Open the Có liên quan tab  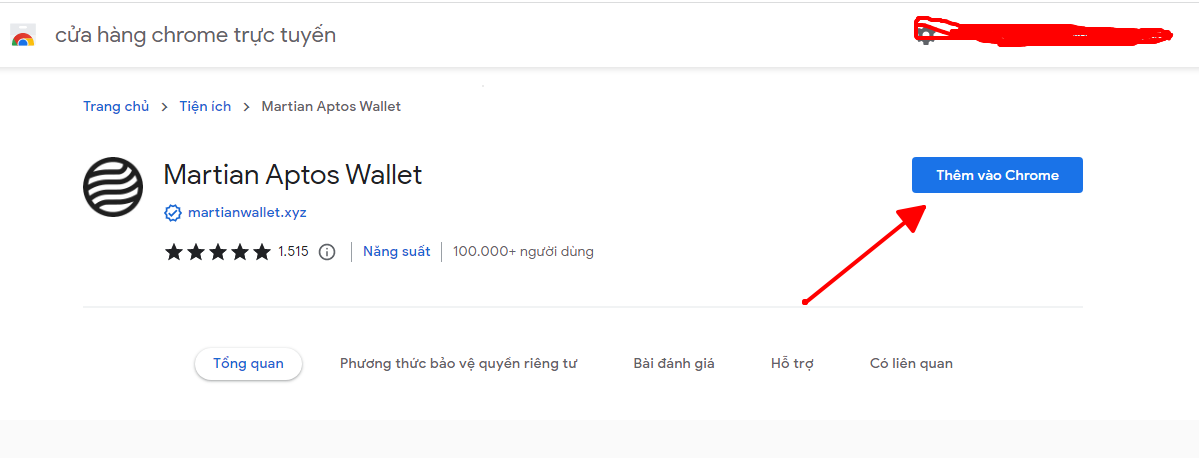click(x=911, y=364)
